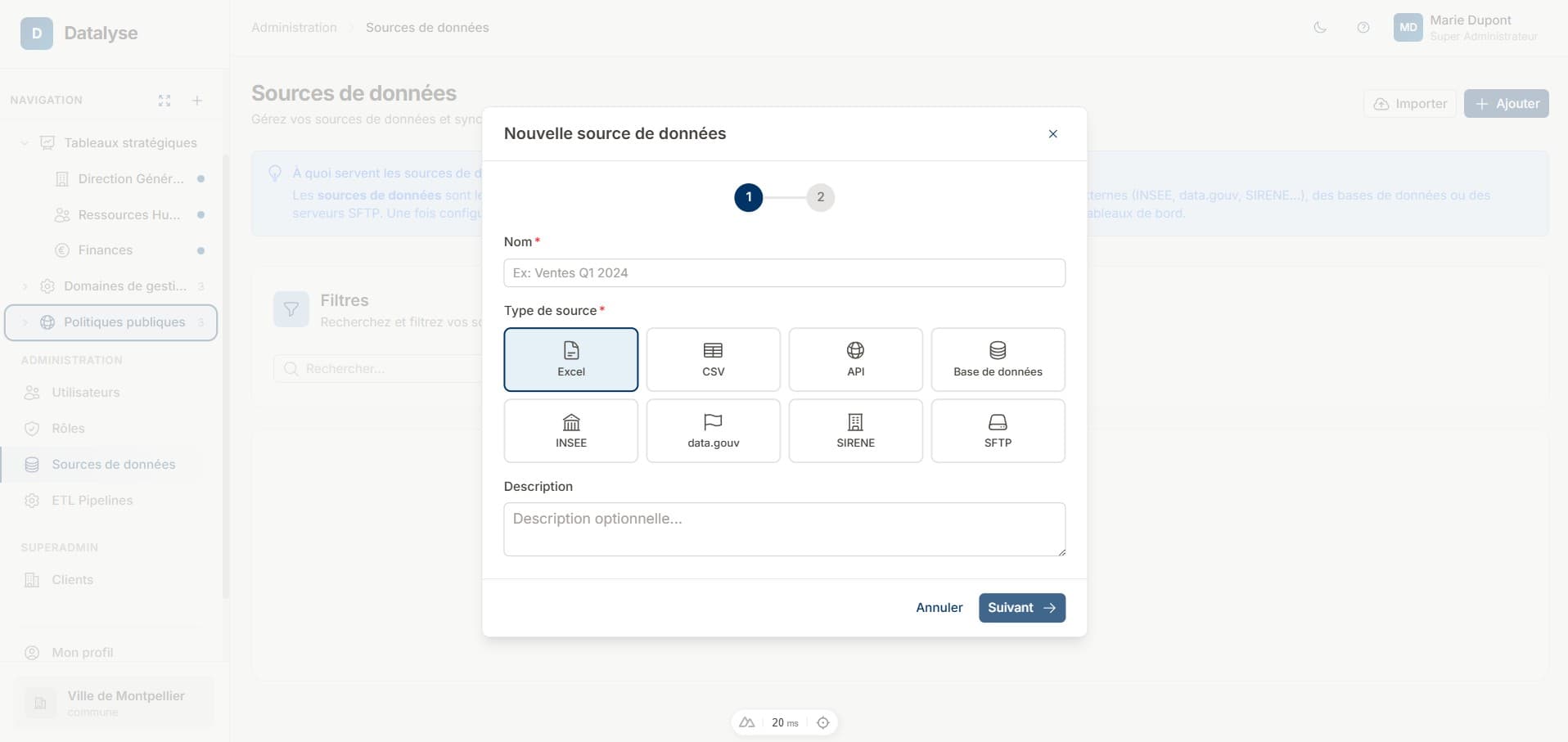This screenshot has width=1568, height=742.
Task: Go to Utilisateurs in administration menu
Action: point(85,393)
